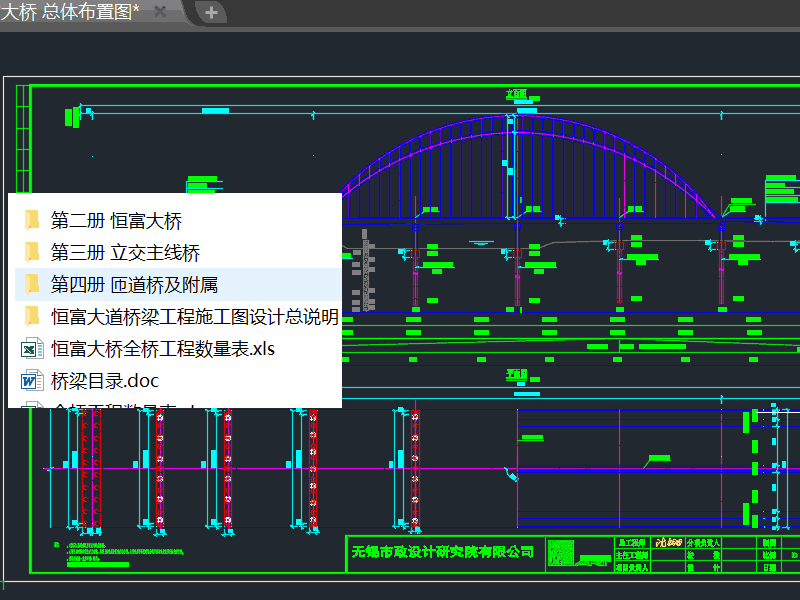This screenshot has height=600, width=800.
Task: Open a new drawing tab with plus
Action: [x=210, y=12]
